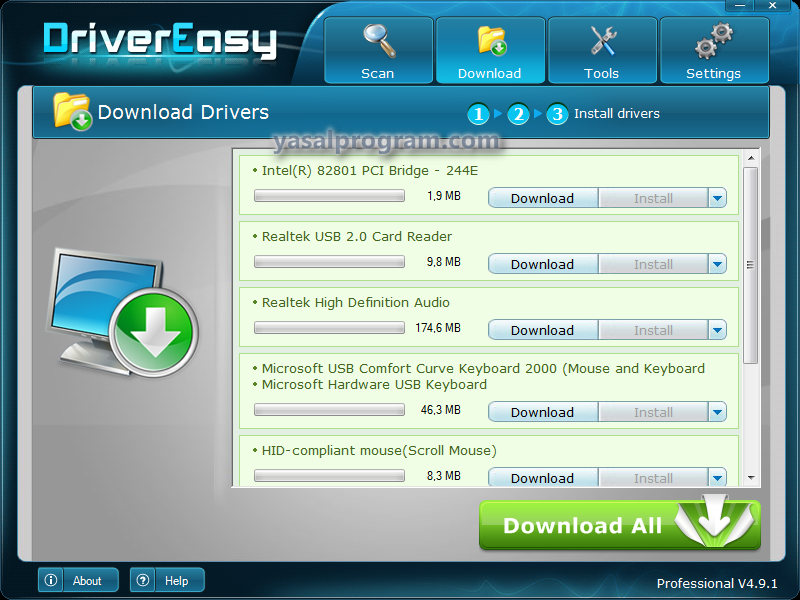Click the scrollbar down arrow in driver list

click(x=751, y=478)
